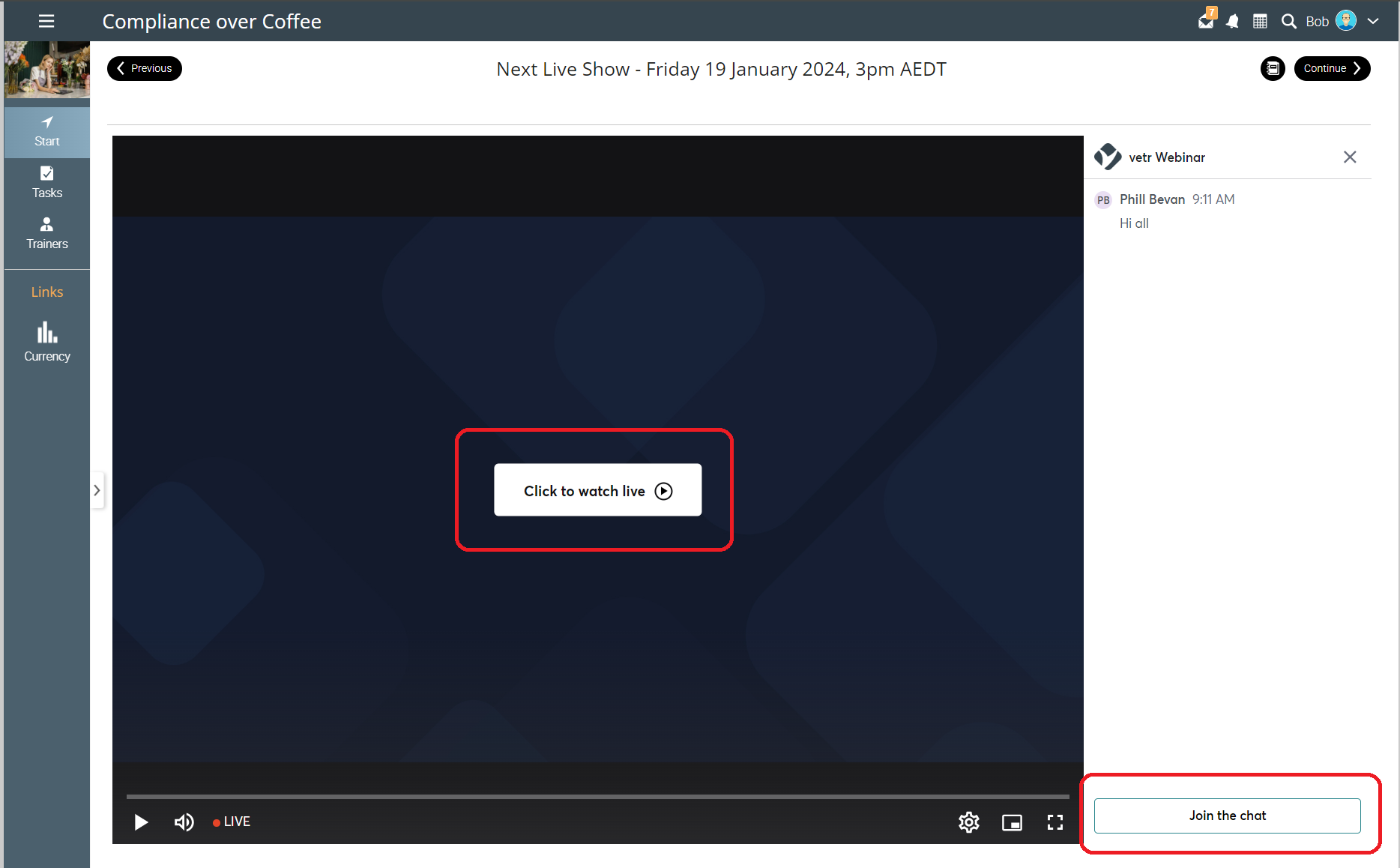Open the Currency sidebar link

click(46, 343)
